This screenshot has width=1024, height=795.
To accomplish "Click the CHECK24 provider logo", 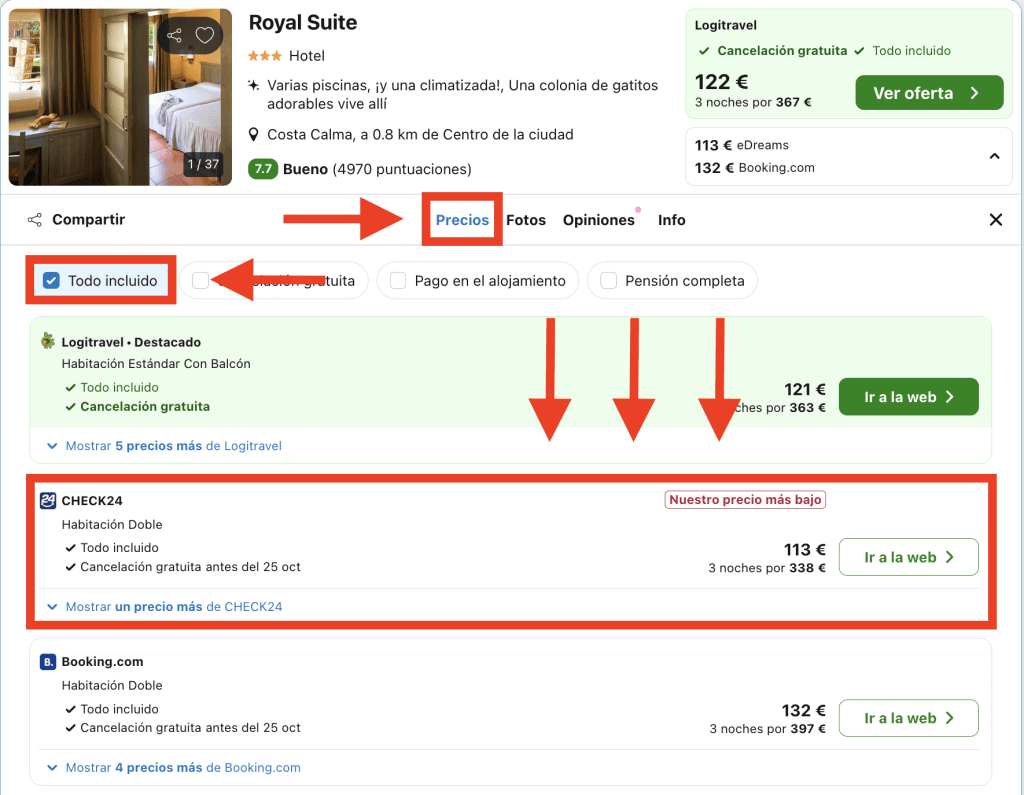I will pos(48,501).
